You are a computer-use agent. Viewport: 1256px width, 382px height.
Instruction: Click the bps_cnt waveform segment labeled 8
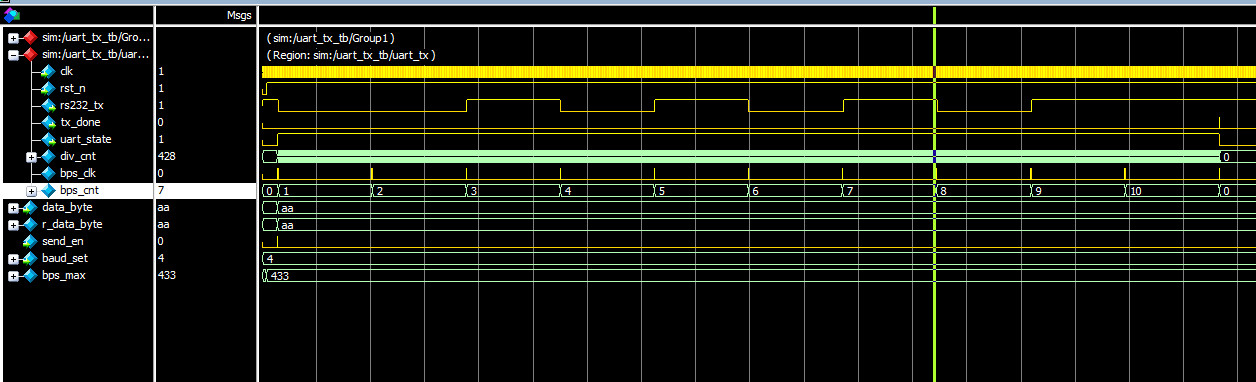983,190
